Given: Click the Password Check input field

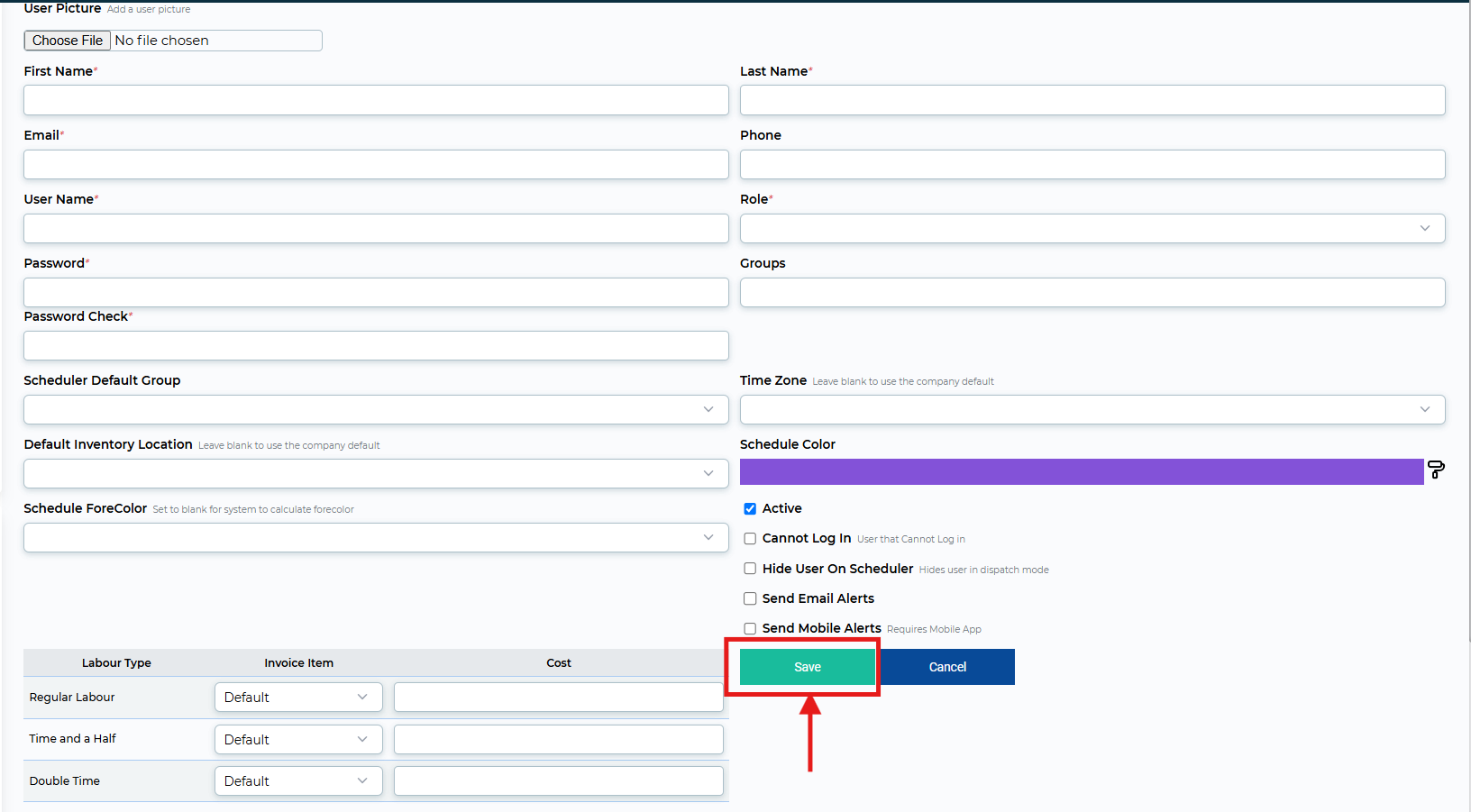Looking at the screenshot, I should [376, 345].
